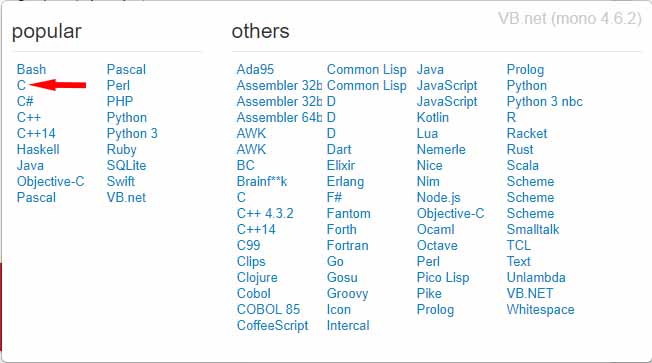Select Rust language option

[x=520, y=150]
